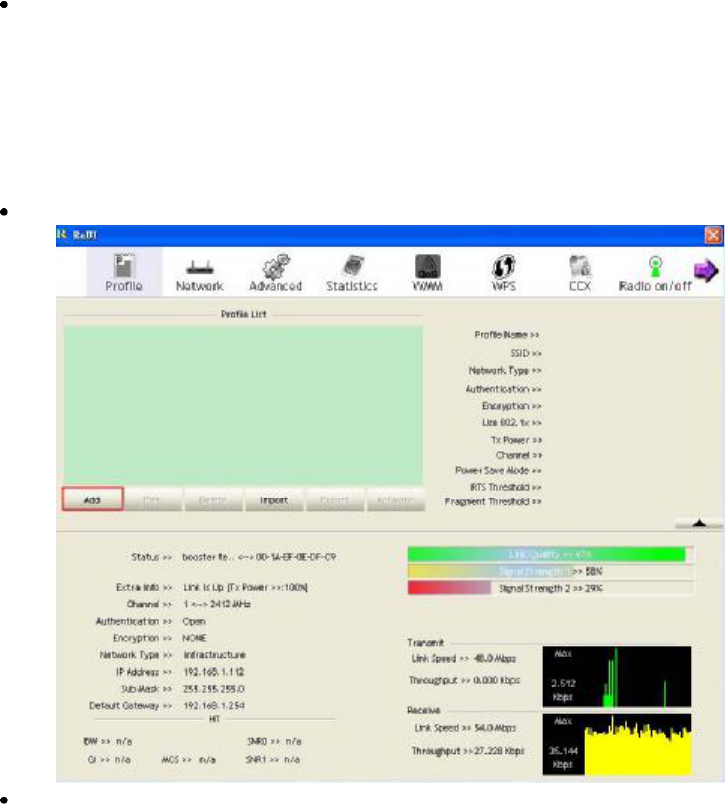
Task: Open the Advanced gear icon
Action: pos(276,266)
